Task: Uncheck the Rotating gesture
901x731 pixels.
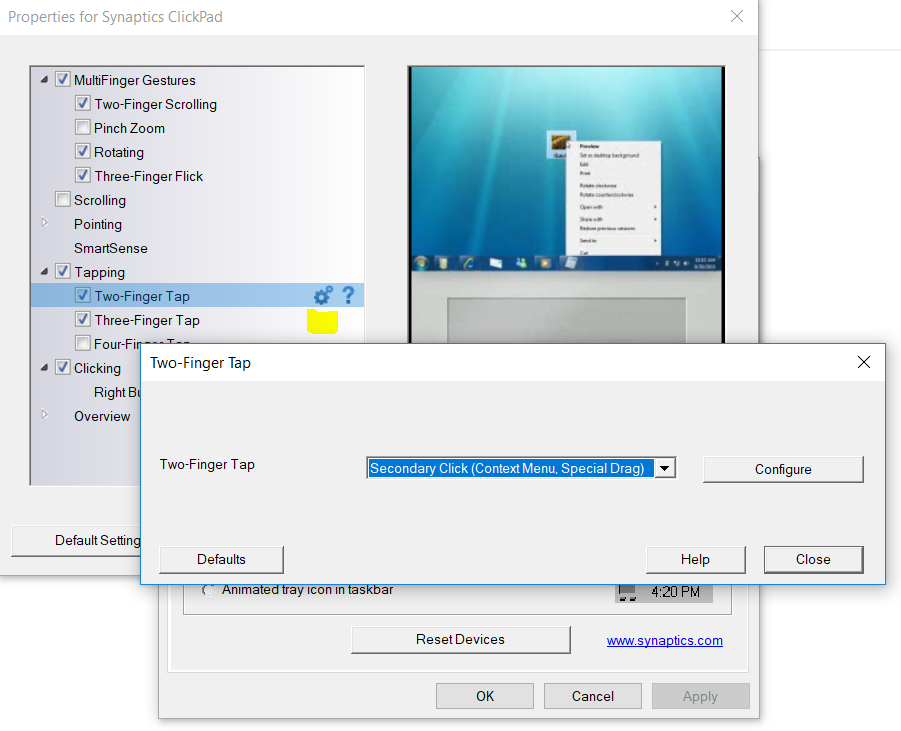Action: pos(83,152)
